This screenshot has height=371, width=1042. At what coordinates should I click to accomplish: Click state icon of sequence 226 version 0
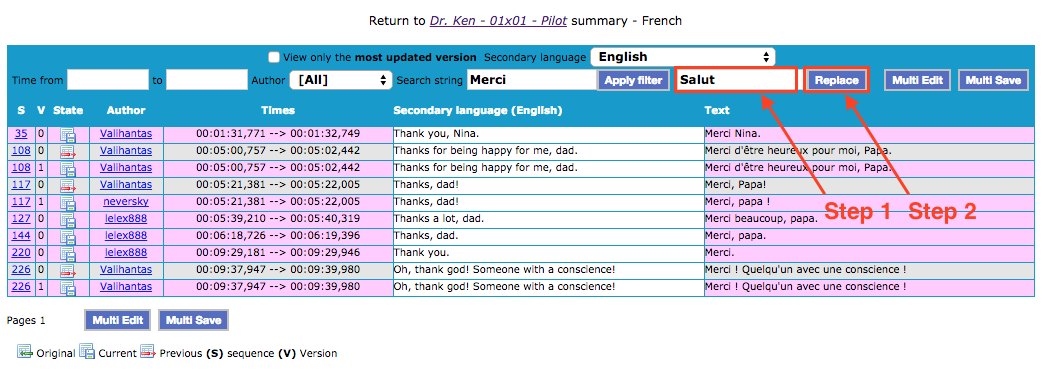tap(68, 270)
